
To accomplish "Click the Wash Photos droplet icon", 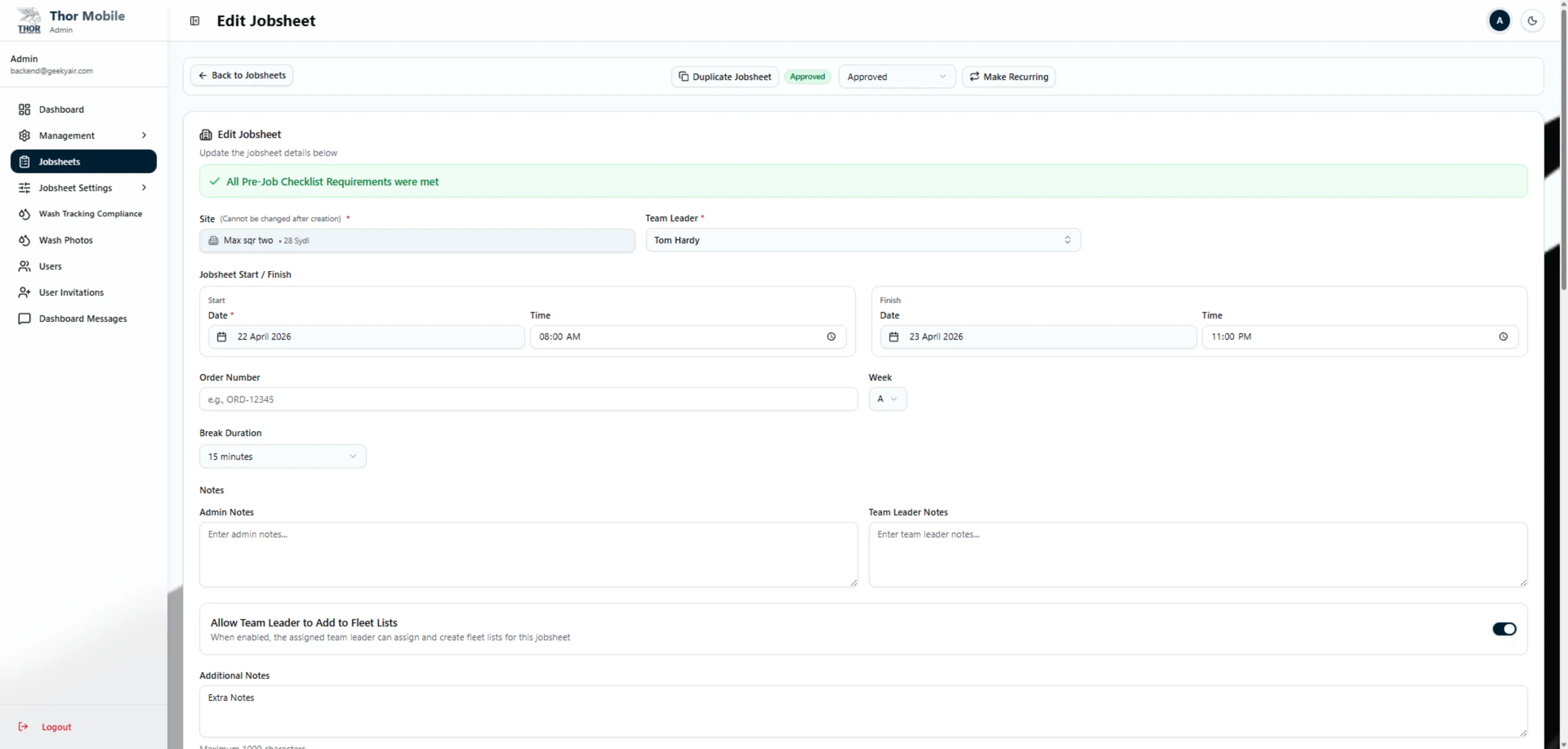I will pyautogui.click(x=24, y=240).
